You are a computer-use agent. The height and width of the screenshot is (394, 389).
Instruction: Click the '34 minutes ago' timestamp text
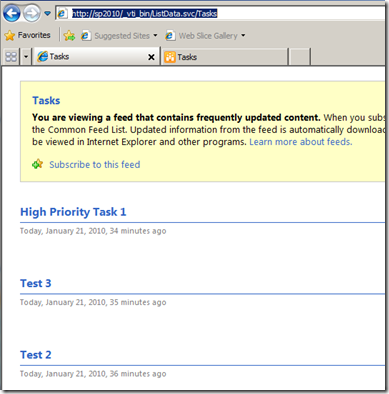point(138,231)
